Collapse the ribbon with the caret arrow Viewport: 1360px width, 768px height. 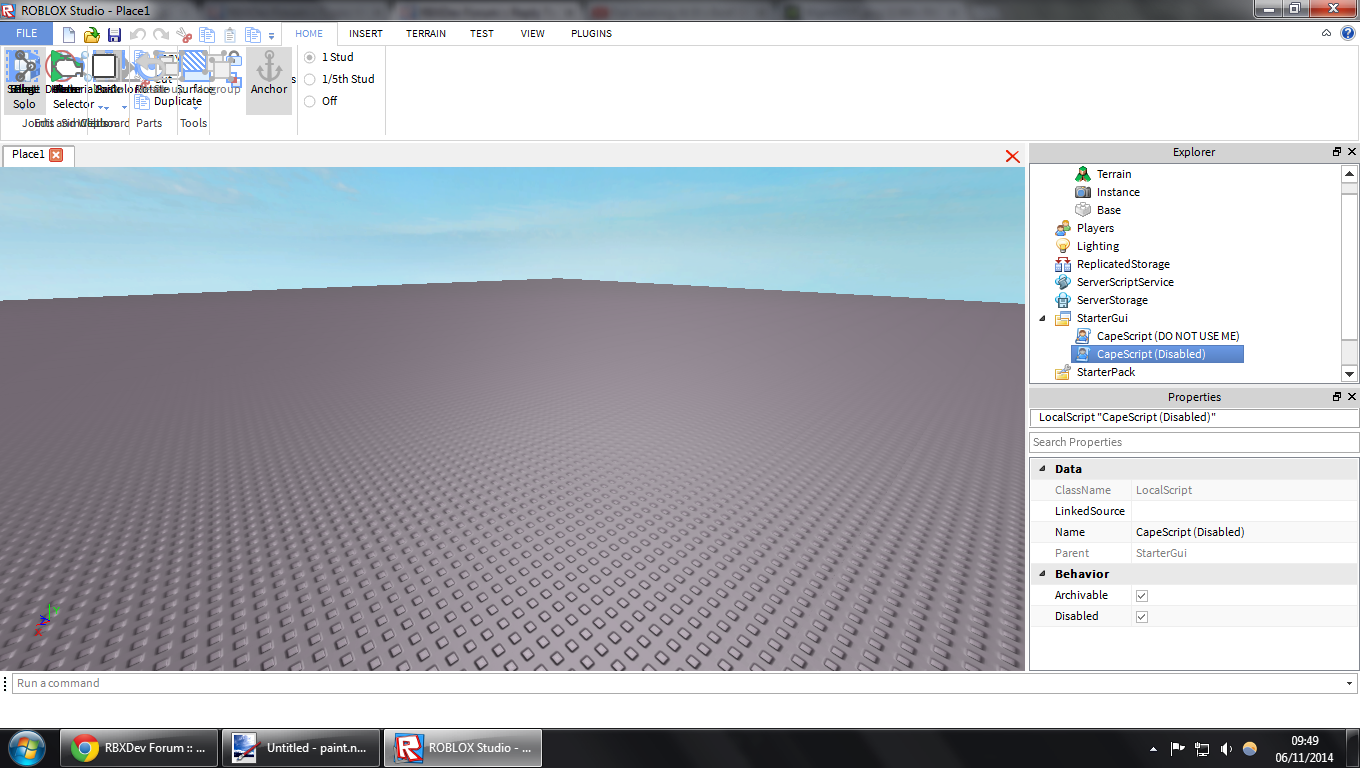click(1326, 33)
